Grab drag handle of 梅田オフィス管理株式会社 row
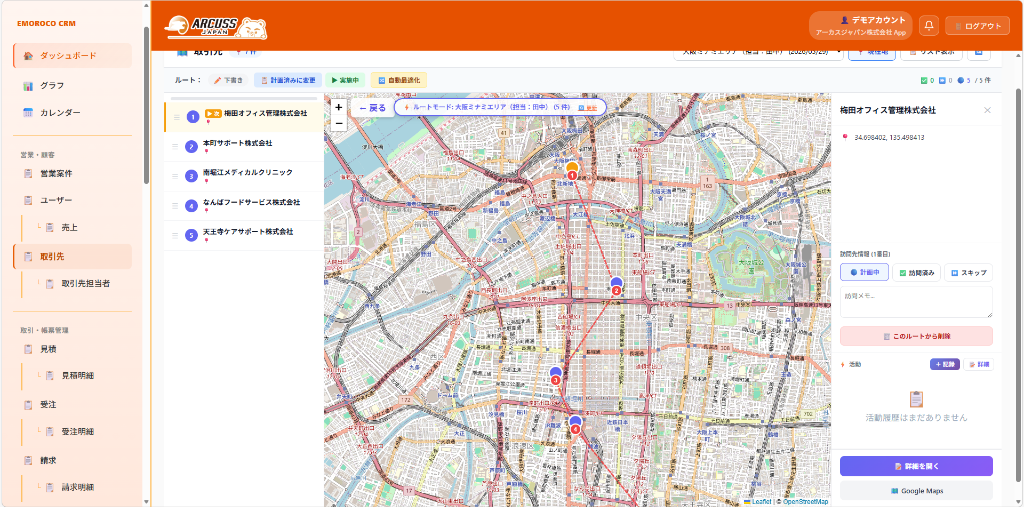Screen dimensions: 1024x507 [175, 117]
